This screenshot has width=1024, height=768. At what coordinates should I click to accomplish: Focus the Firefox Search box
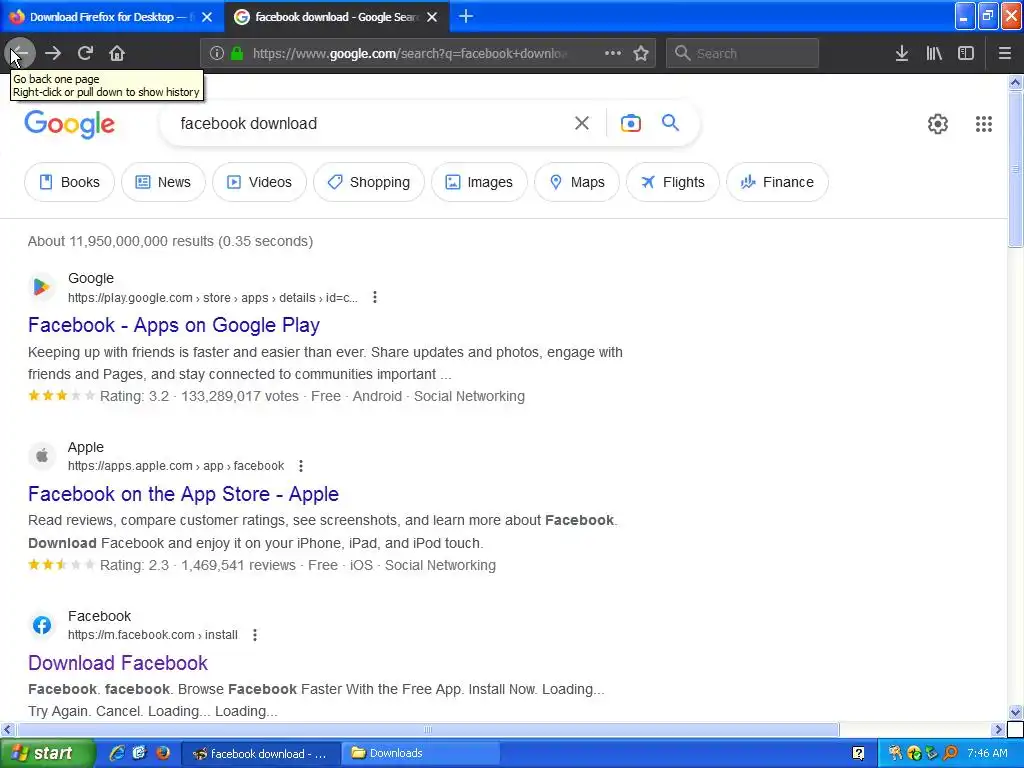[742, 54]
